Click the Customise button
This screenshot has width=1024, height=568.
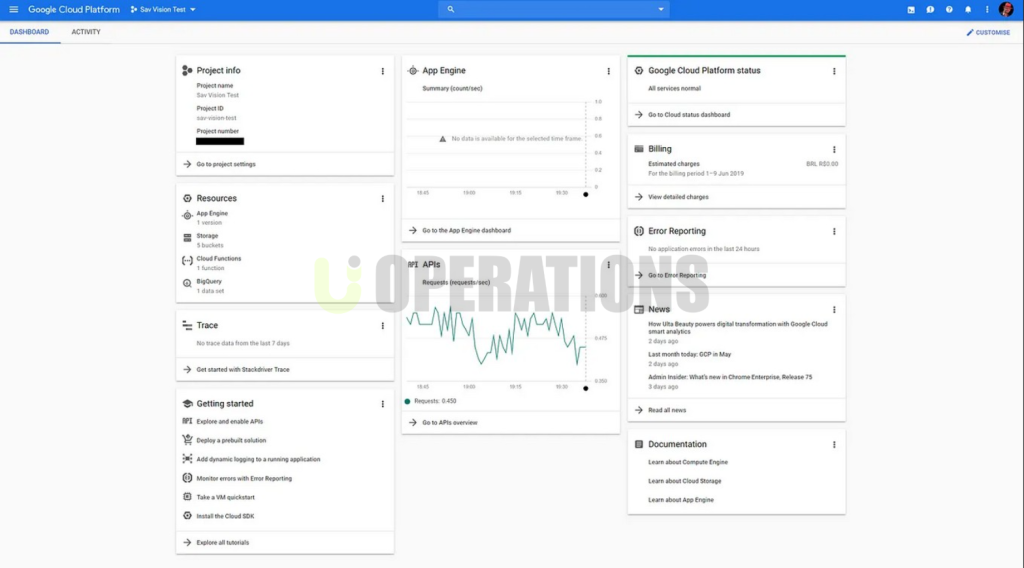click(x=988, y=32)
